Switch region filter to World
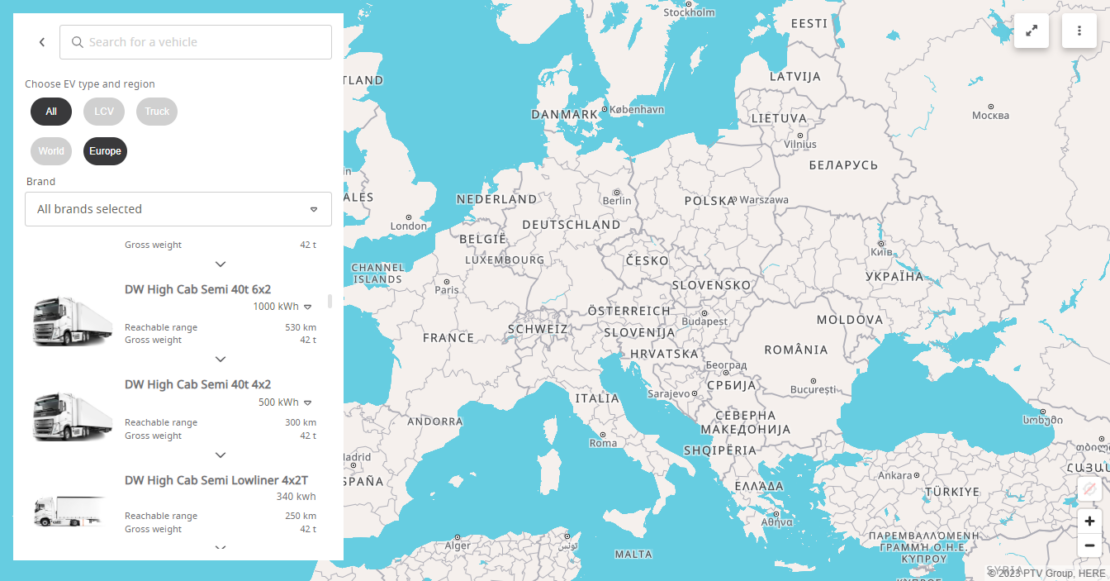The height and width of the screenshot is (581, 1110). [x=50, y=150]
